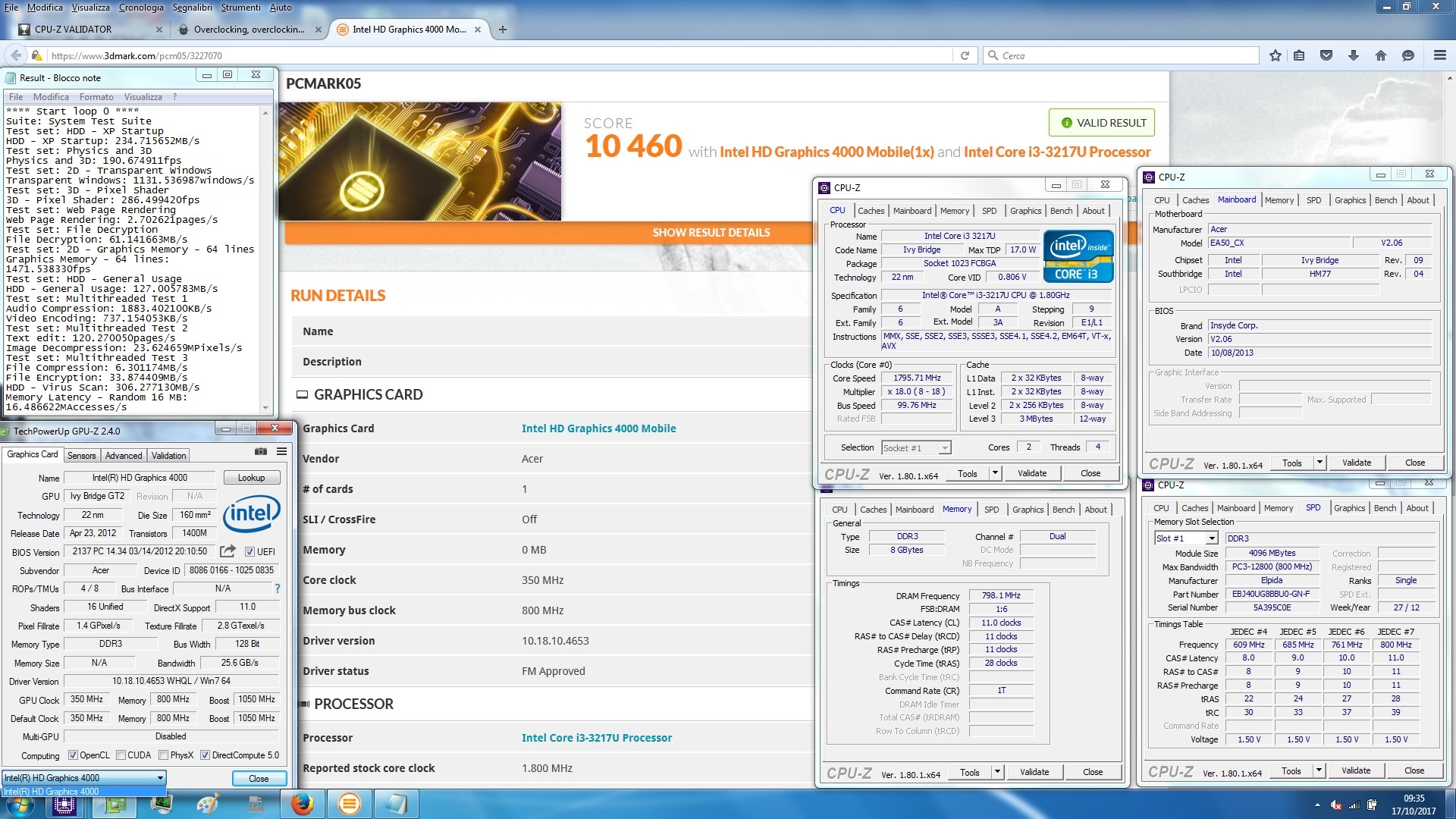The height and width of the screenshot is (819, 1456).
Task: Click the muted volume tray icon
Action: coord(1336,805)
